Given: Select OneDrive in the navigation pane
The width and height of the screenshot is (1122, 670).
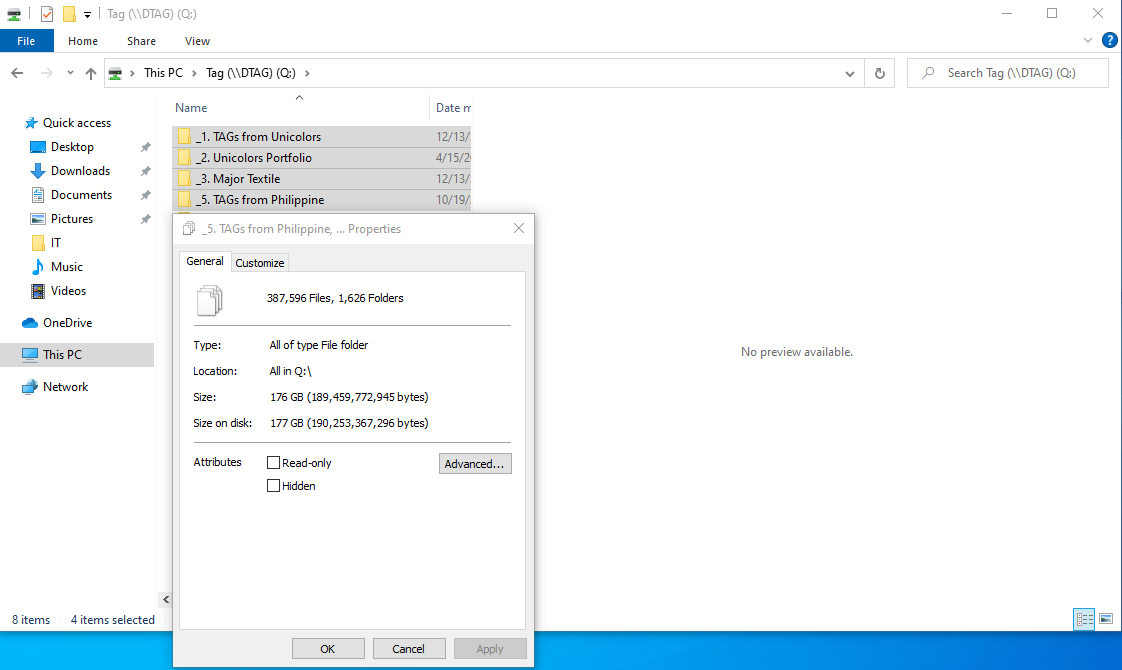Looking at the screenshot, I should (67, 323).
